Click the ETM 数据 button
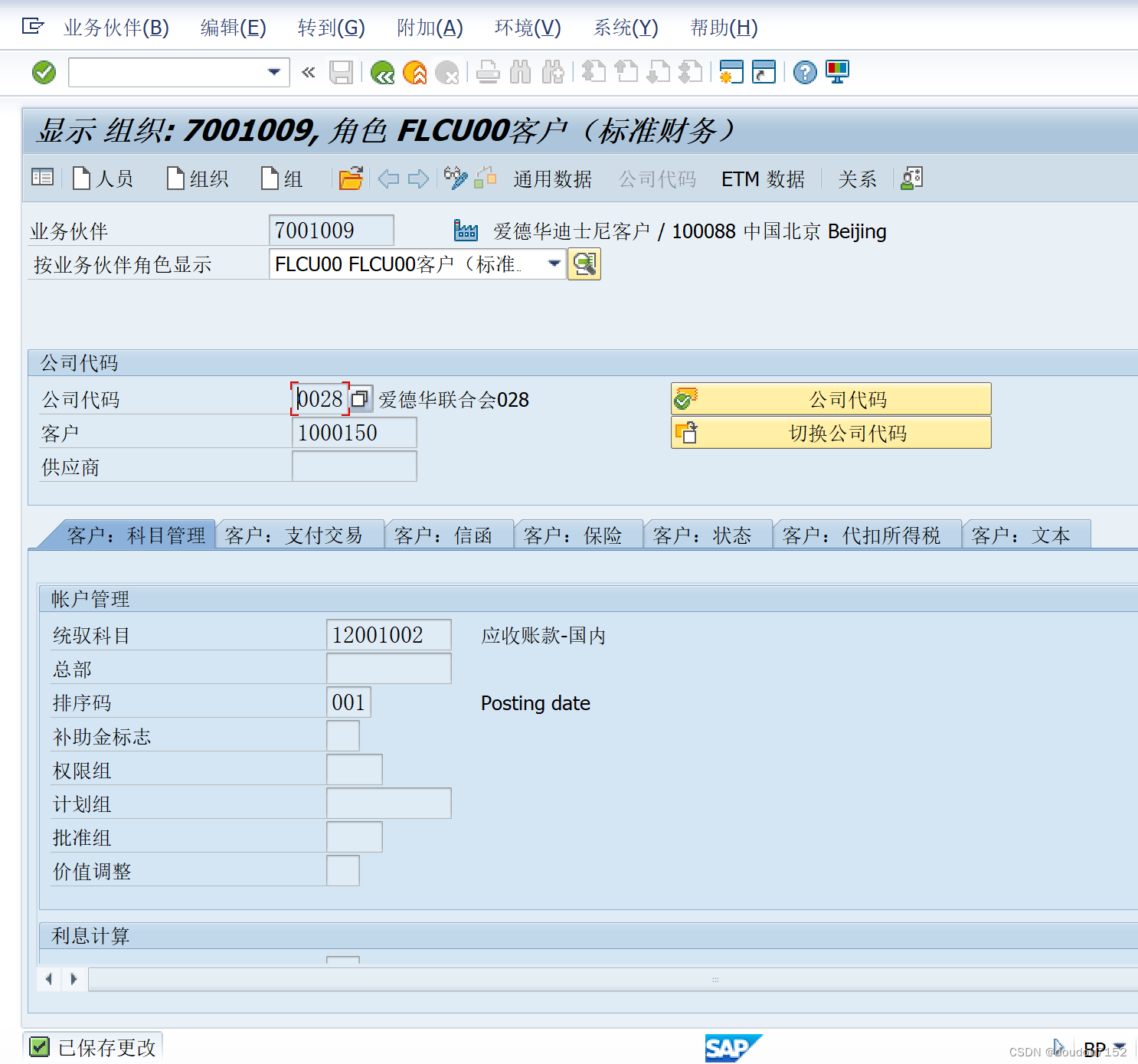The width and height of the screenshot is (1138, 1064). coord(763,178)
